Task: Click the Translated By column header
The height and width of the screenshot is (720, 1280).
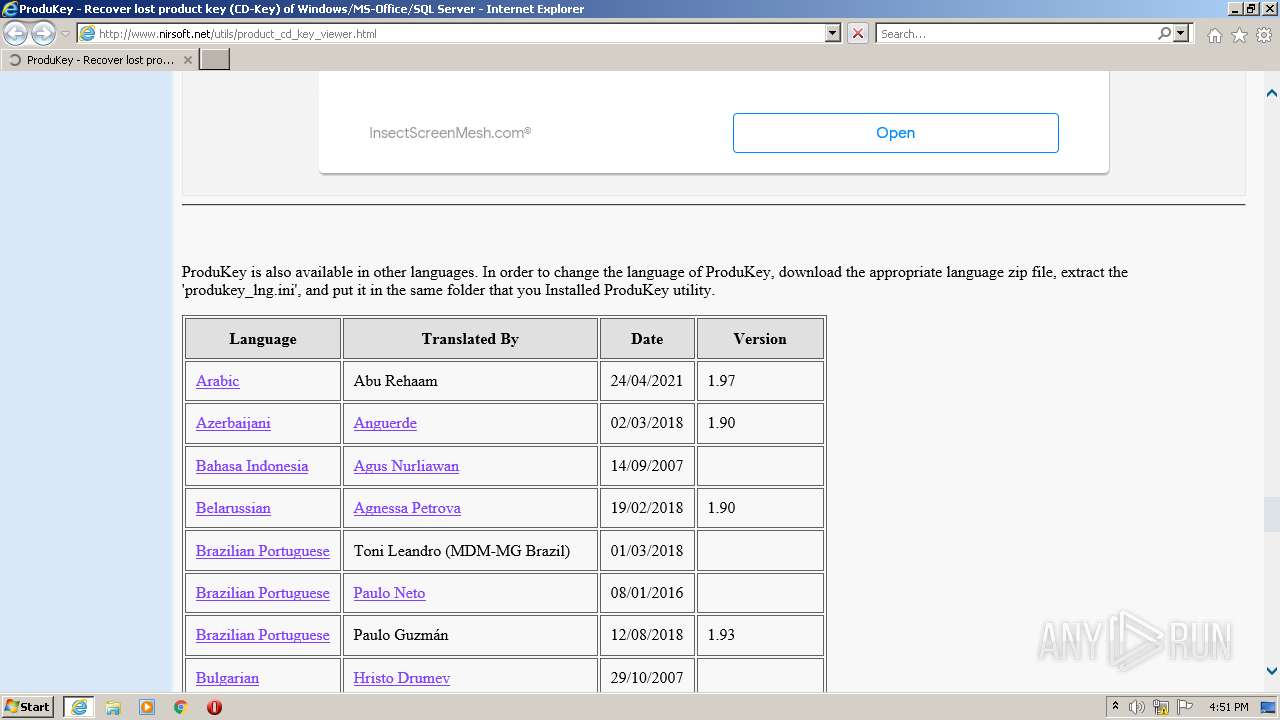Action: (470, 339)
